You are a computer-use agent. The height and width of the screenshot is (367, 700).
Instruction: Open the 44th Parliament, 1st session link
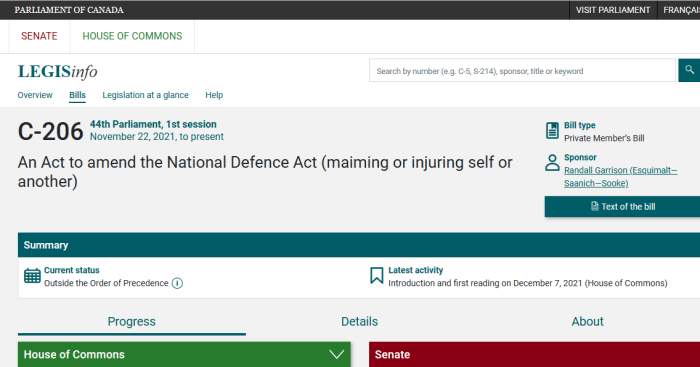(x=153, y=124)
